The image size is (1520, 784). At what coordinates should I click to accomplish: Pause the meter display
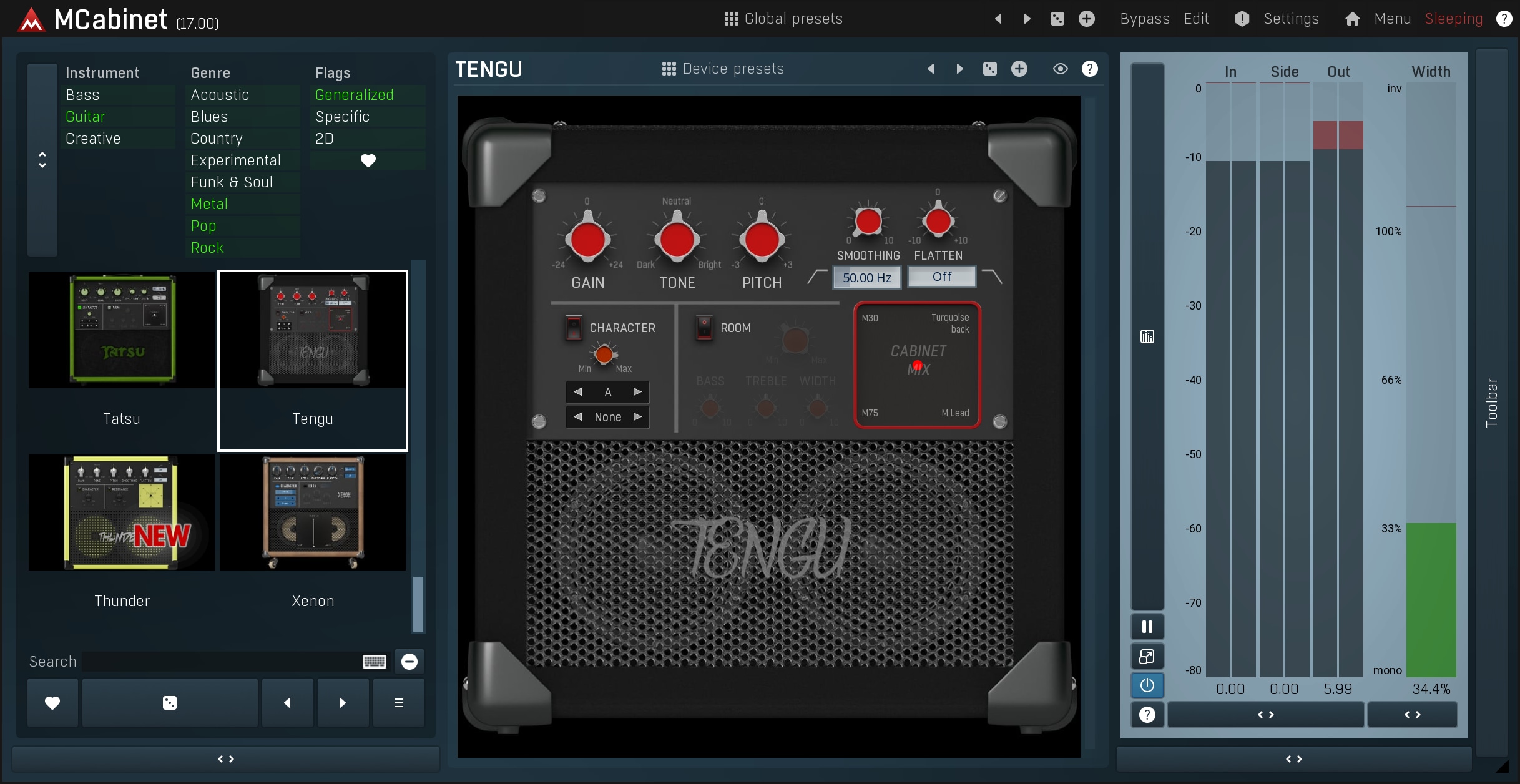1147,627
